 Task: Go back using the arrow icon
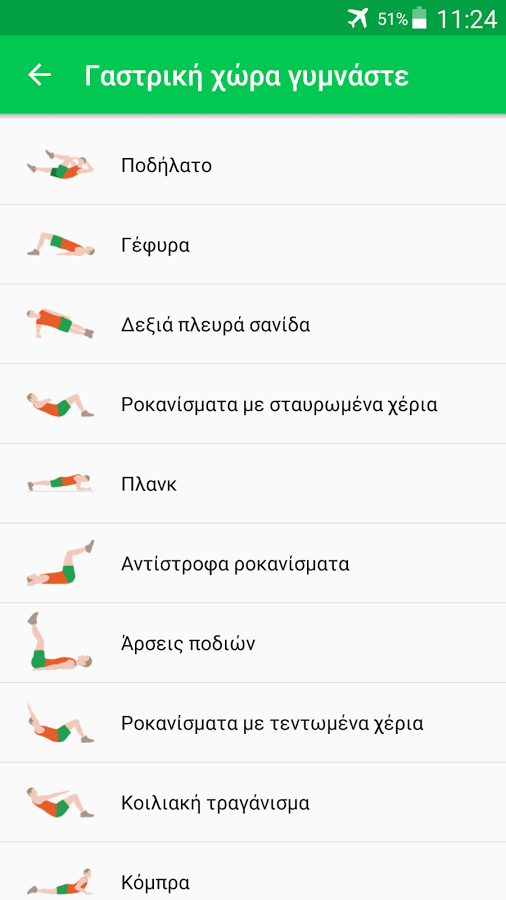point(40,75)
